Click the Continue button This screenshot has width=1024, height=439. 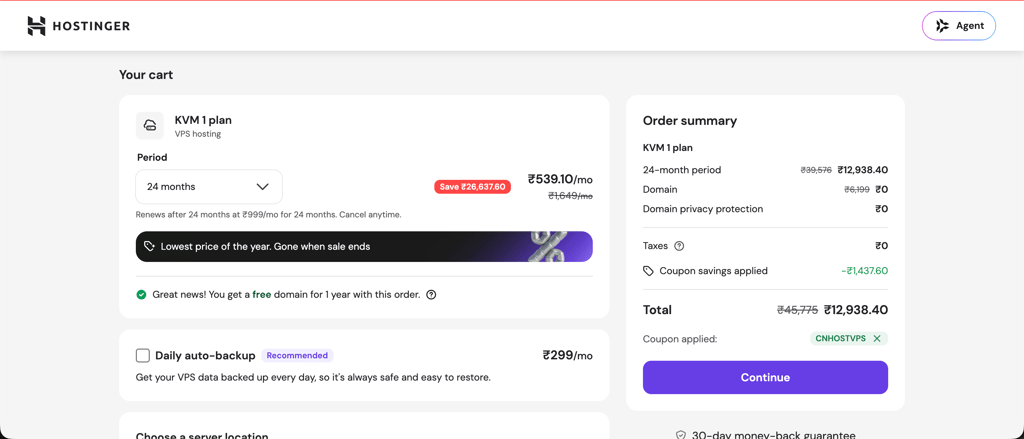click(x=765, y=378)
